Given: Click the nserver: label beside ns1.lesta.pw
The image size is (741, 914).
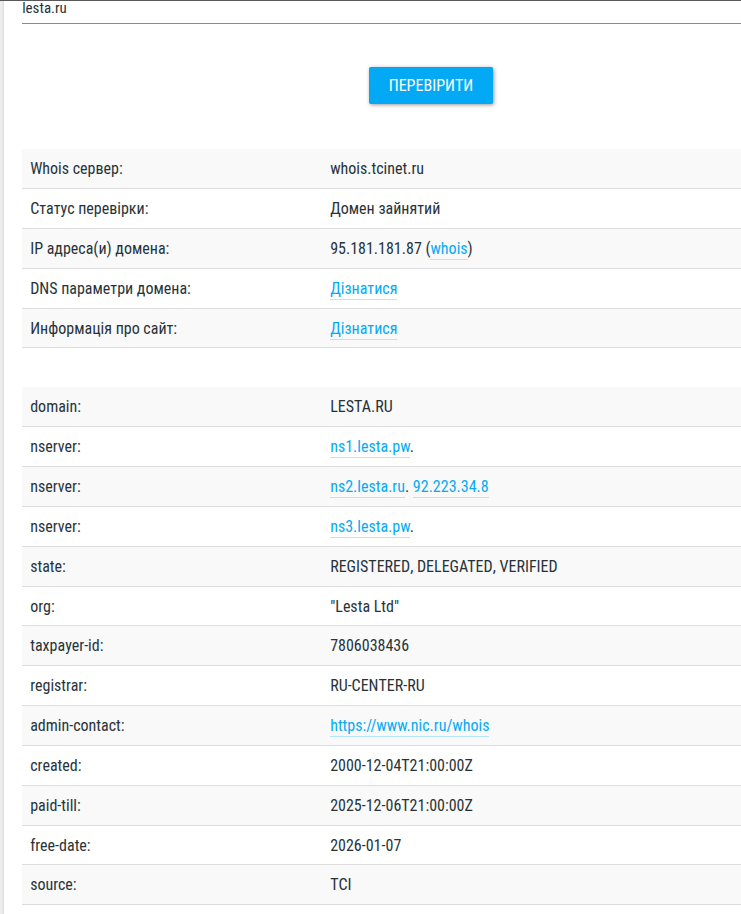Looking at the screenshot, I should point(55,447).
